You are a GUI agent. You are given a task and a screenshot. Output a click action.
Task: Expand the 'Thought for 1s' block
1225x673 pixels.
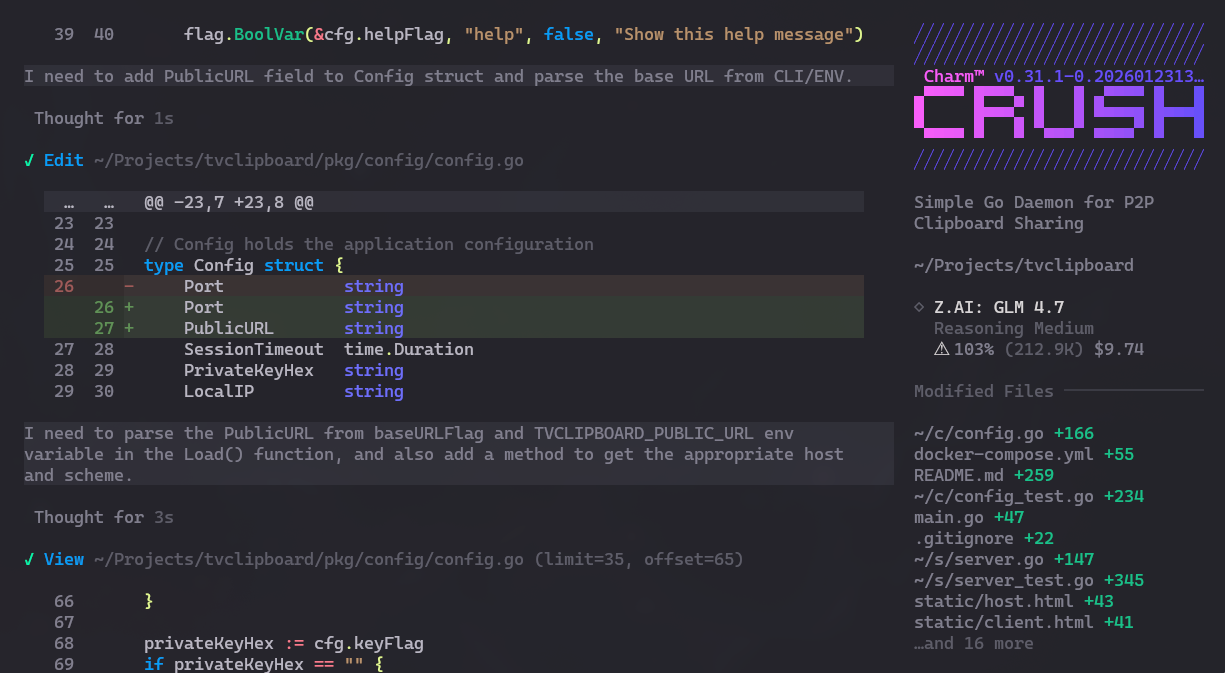(104, 118)
